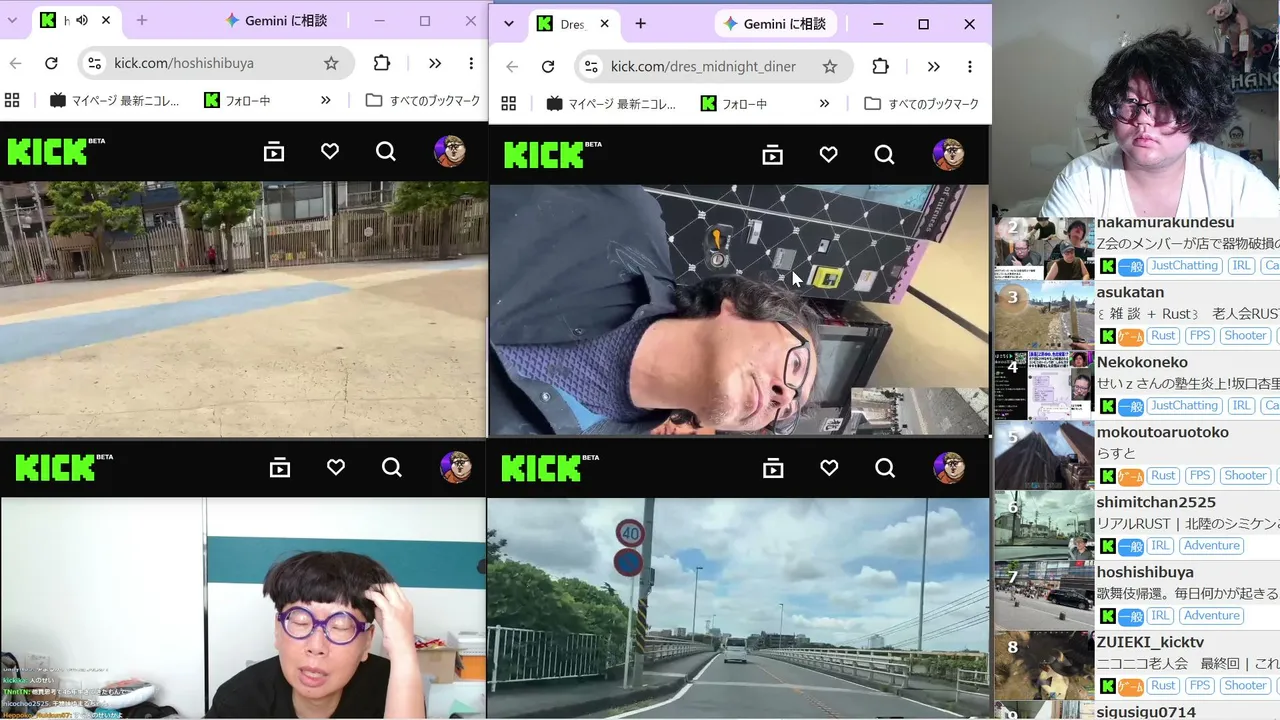Screen dimensions: 1280x720
Task: Open the apps grid in dres_midnight_diner window
Action: point(509,104)
